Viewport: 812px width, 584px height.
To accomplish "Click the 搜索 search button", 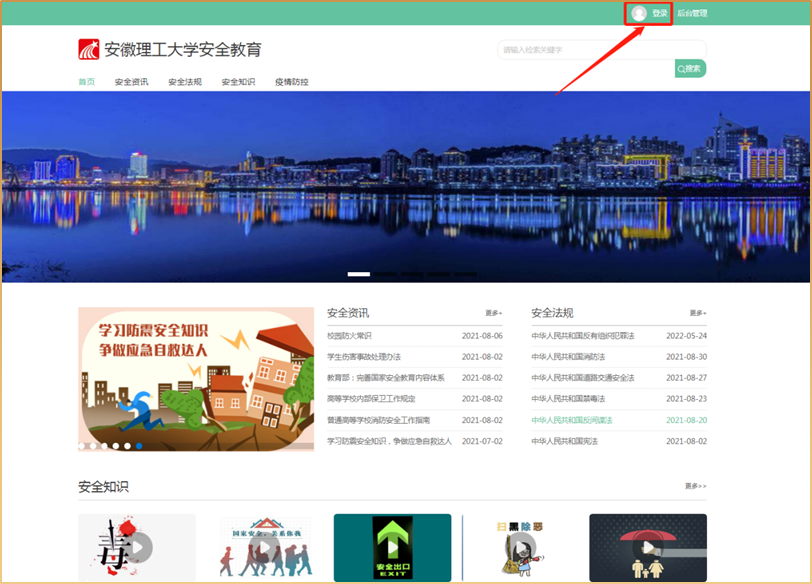I will click(690, 69).
